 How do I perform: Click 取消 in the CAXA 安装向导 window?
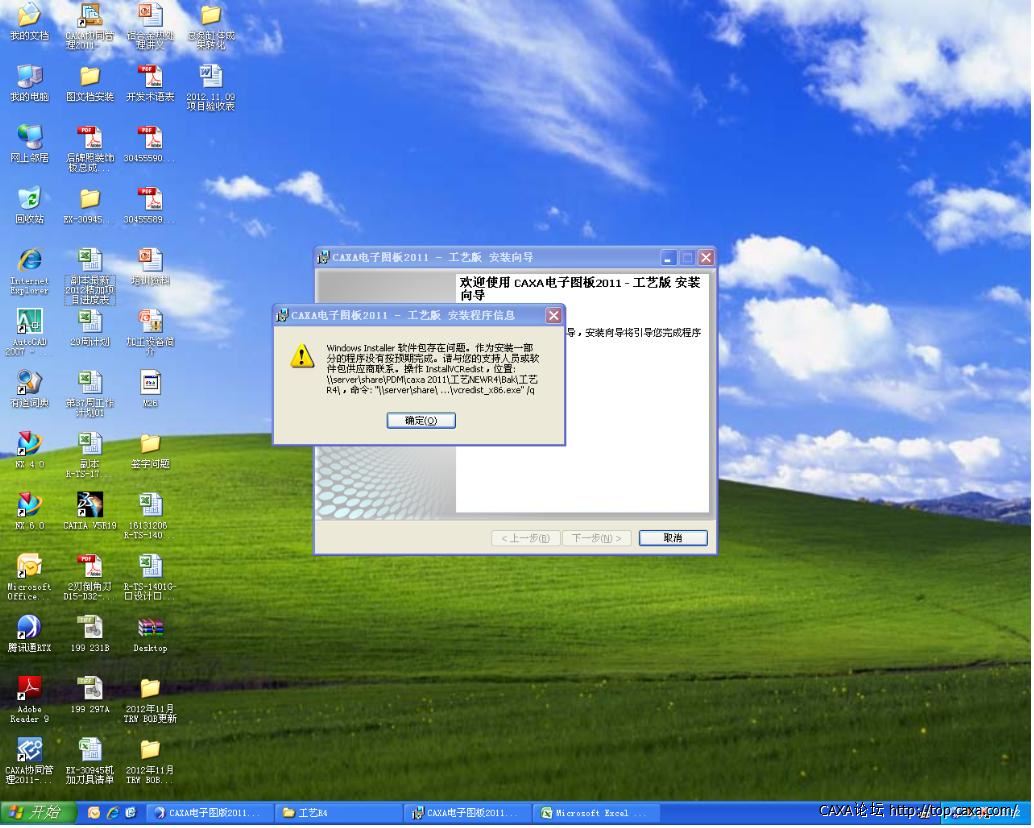(673, 538)
